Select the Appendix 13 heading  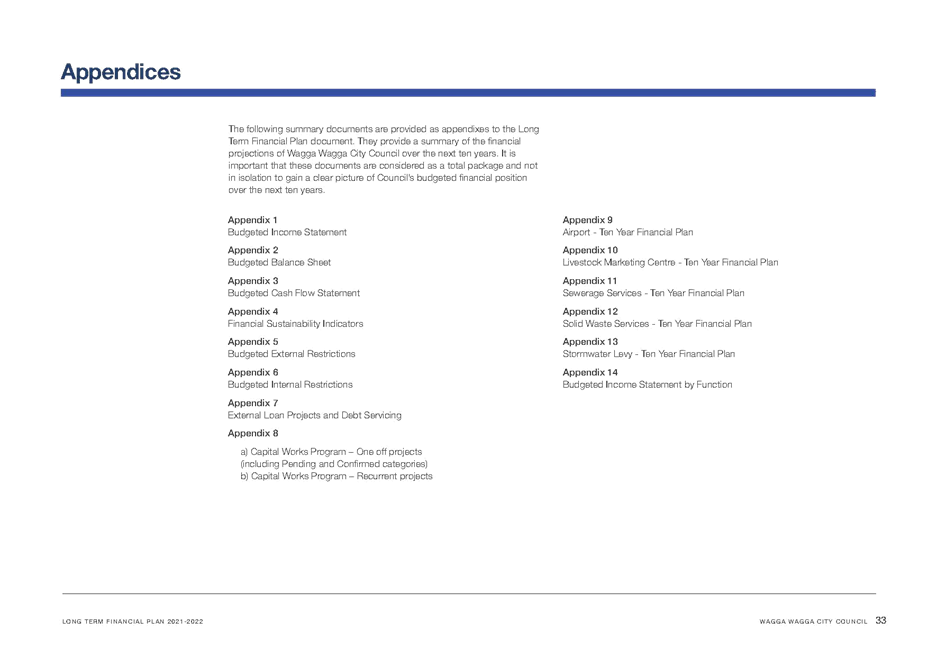[x=590, y=342]
